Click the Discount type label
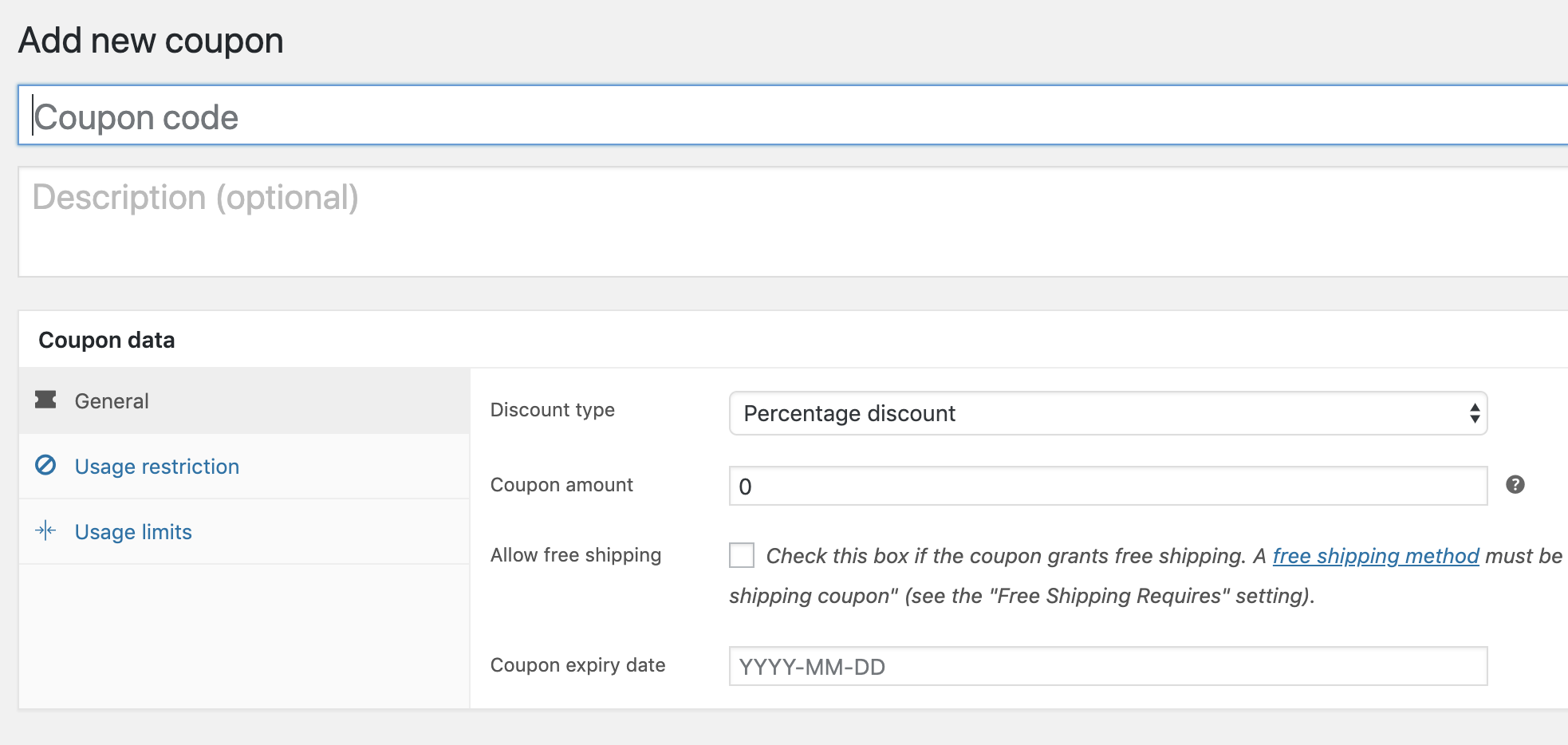The image size is (1568, 745). tap(552, 410)
